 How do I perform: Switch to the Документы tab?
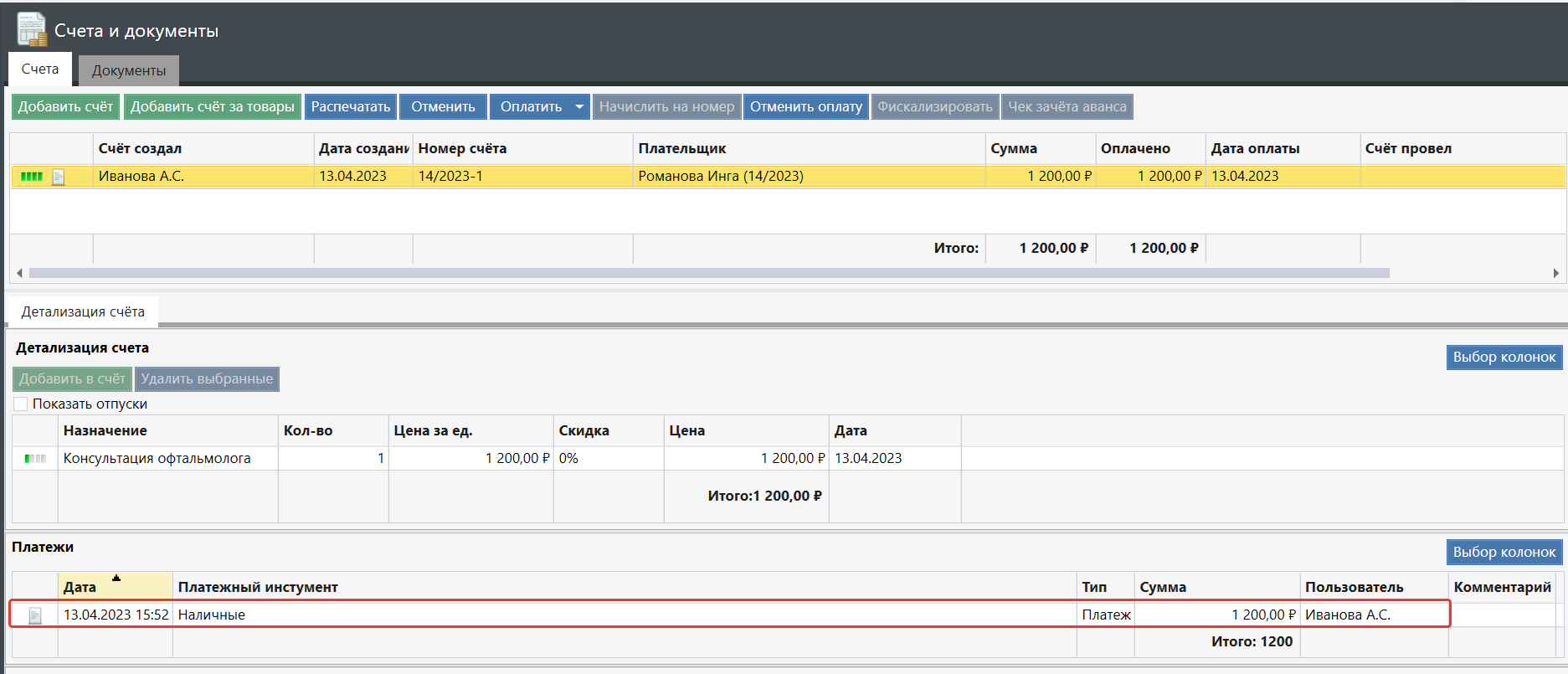129,70
